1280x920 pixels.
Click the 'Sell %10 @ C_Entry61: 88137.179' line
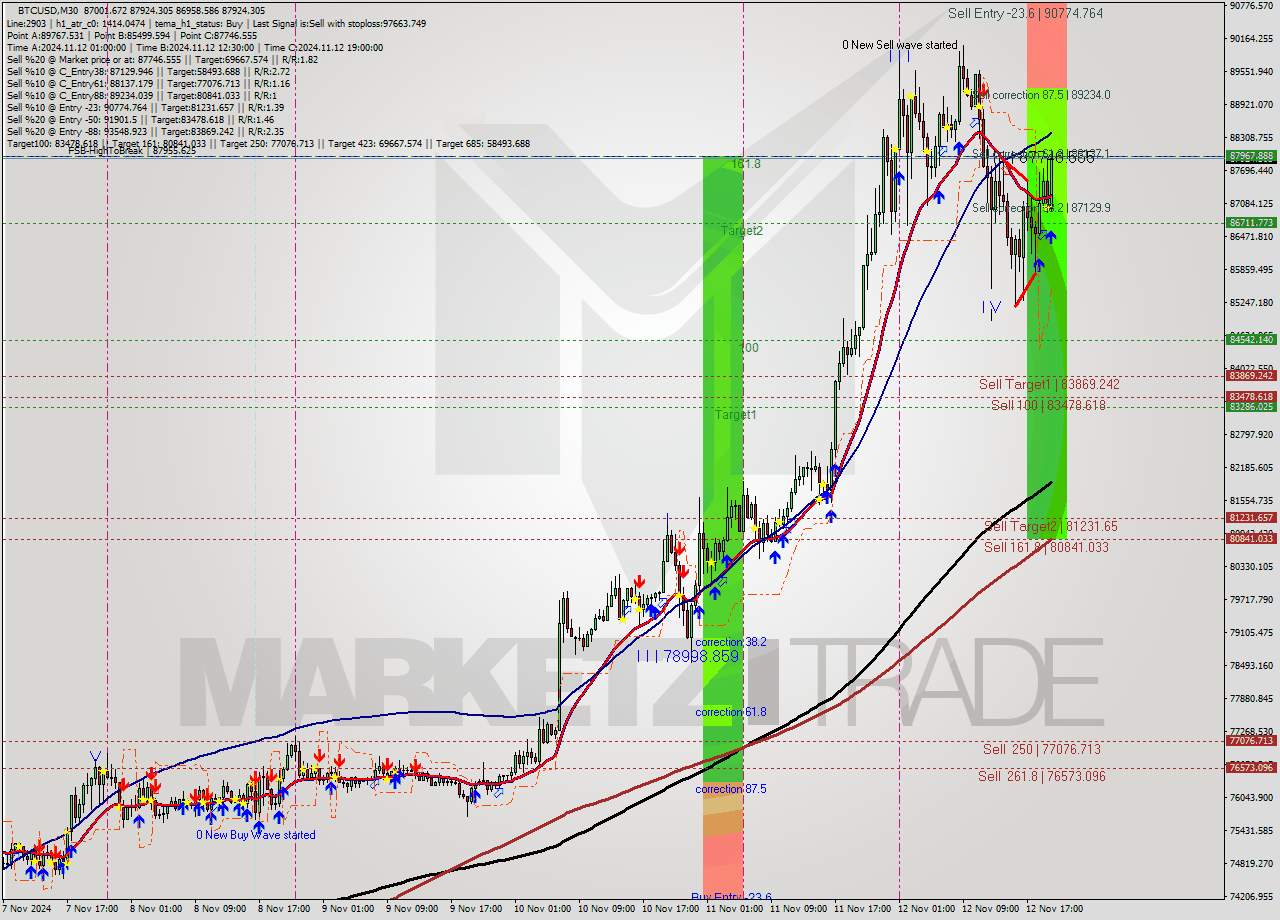tap(148, 84)
